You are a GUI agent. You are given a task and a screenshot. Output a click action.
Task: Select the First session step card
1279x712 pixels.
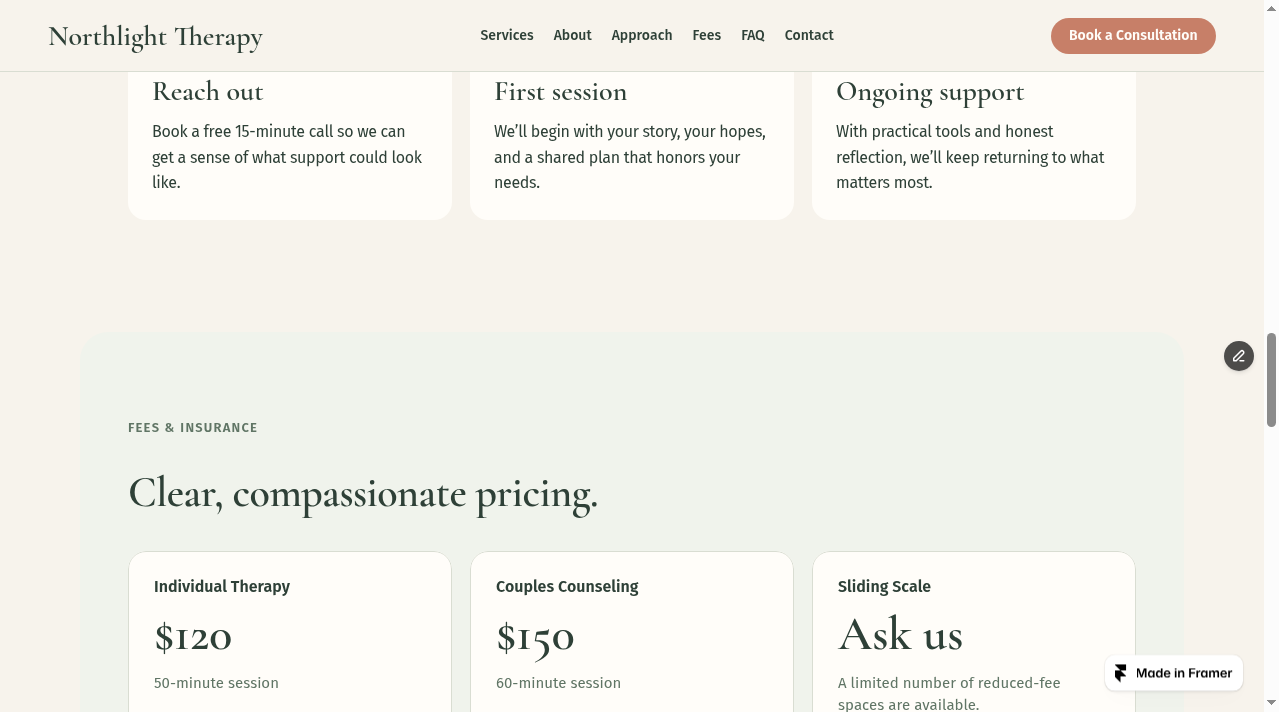tap(632, 146)
